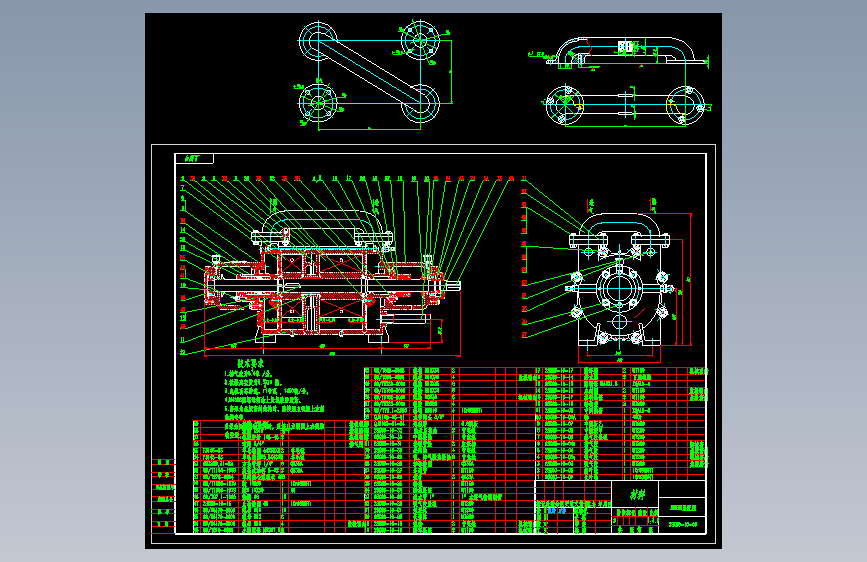The width and height of the screenshot is (867, 562).
Task: Click the red hatched pump body in the section view
Action: point(321,290)
